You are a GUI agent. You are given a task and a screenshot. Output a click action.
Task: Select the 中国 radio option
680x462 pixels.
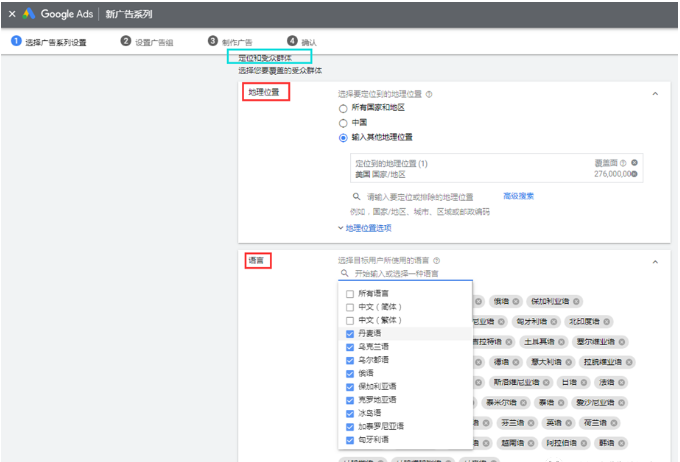[x=343, y=122]
